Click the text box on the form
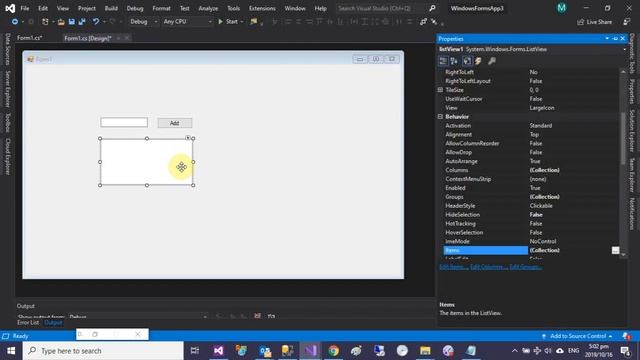Viewport: 640px width, 360px height. pos(124,122)
